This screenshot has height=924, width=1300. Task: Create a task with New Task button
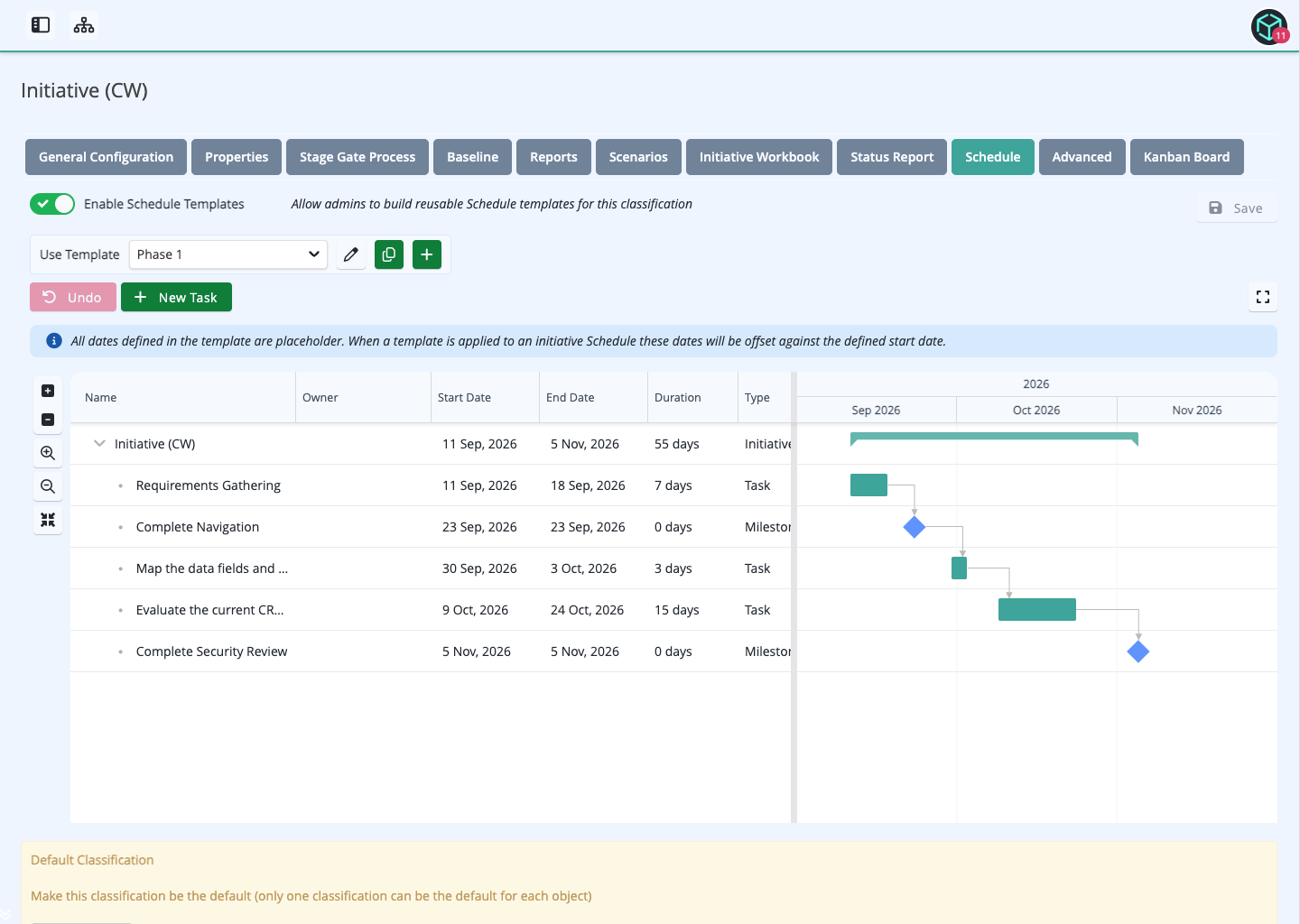[x=176, y=297]
